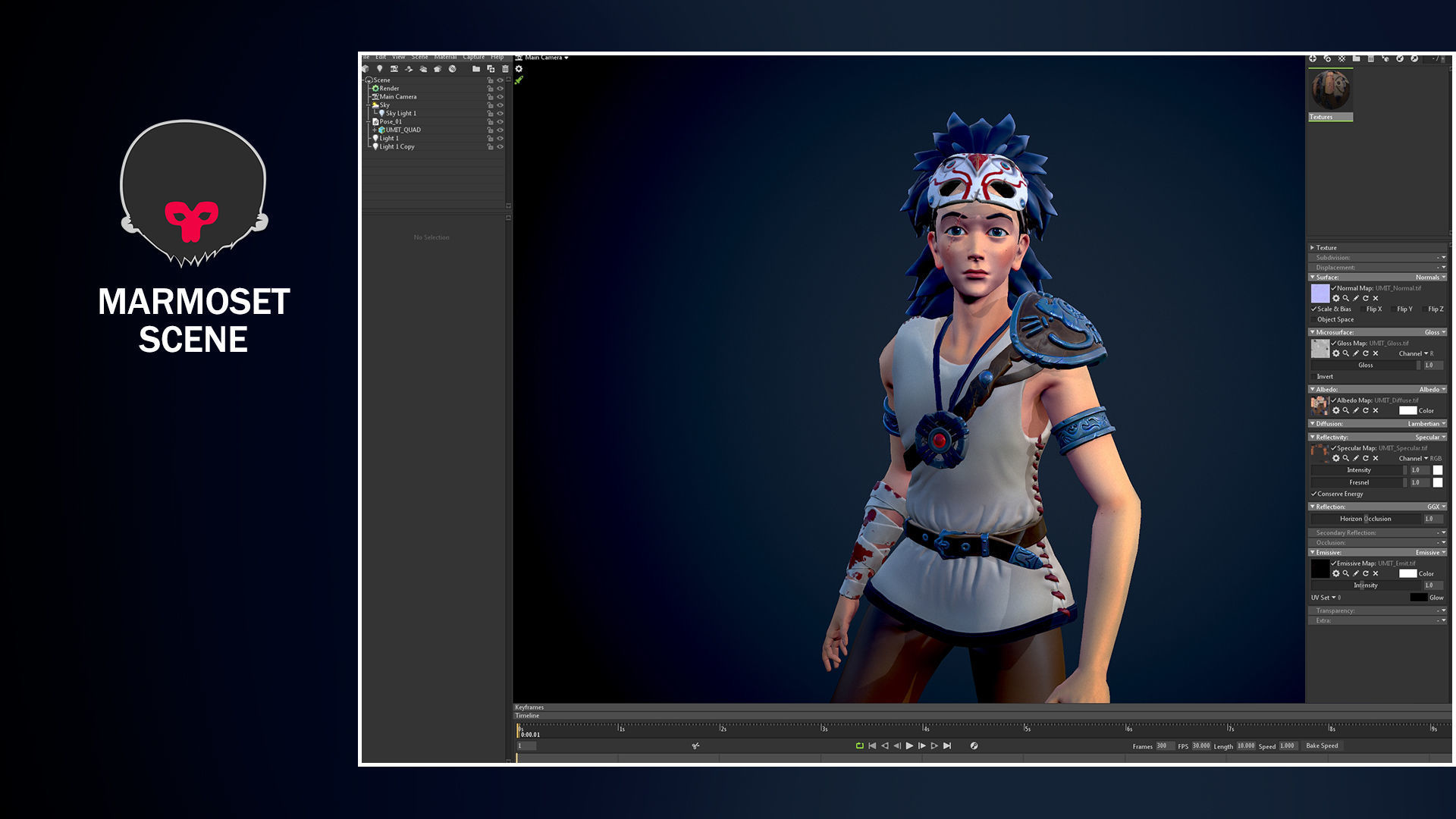Click the green rocket icon in viewport
The width and height of the screenshot is (1456, 819).
(x=519, y=80)
